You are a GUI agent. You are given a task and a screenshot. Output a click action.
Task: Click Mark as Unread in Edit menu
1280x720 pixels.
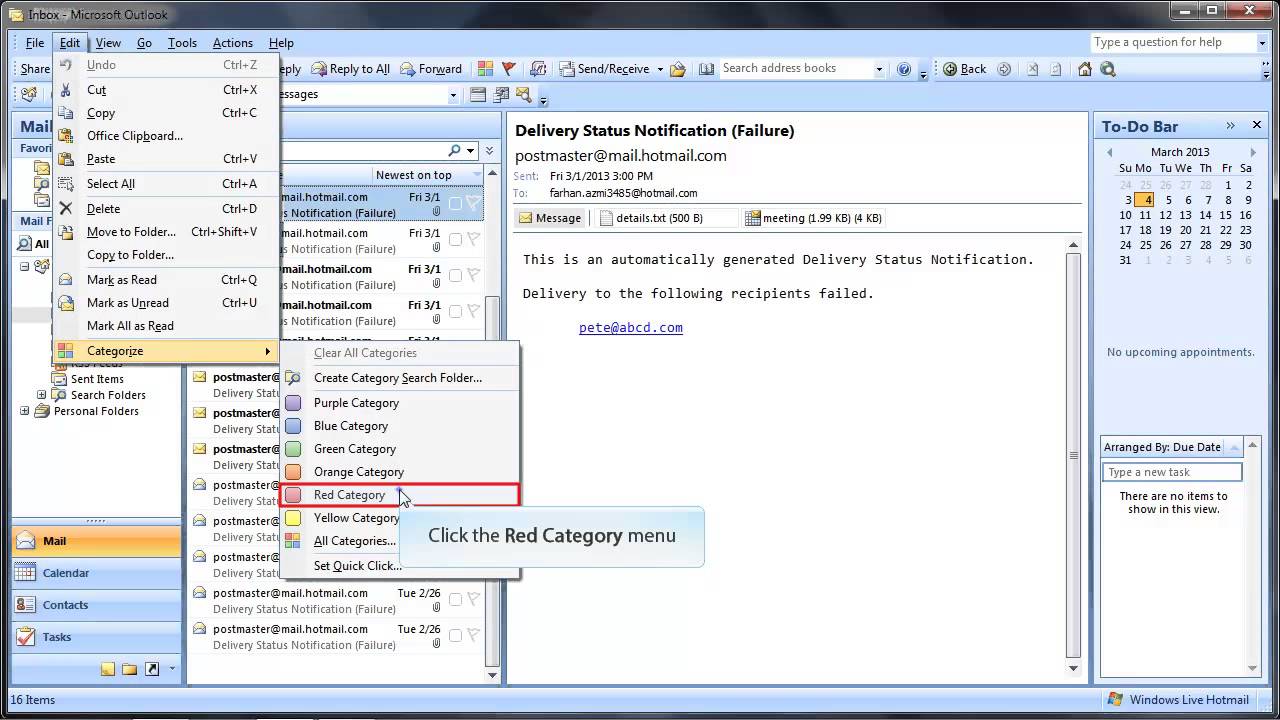point(166,303)
